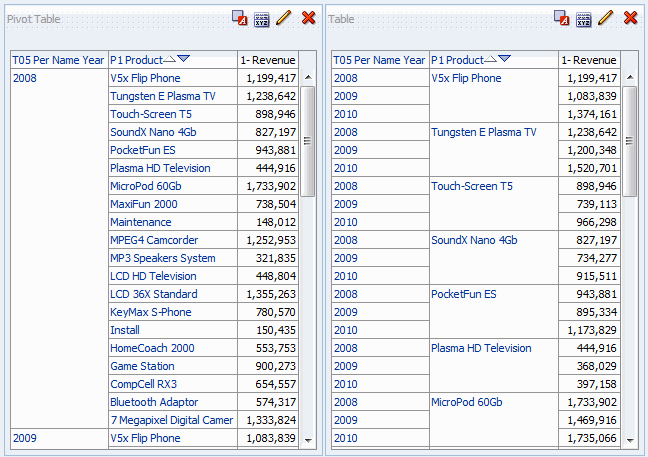
Task: Select the 2009 year link in Pivot Table
Action: pyautogui.click(x=24, y=438)
